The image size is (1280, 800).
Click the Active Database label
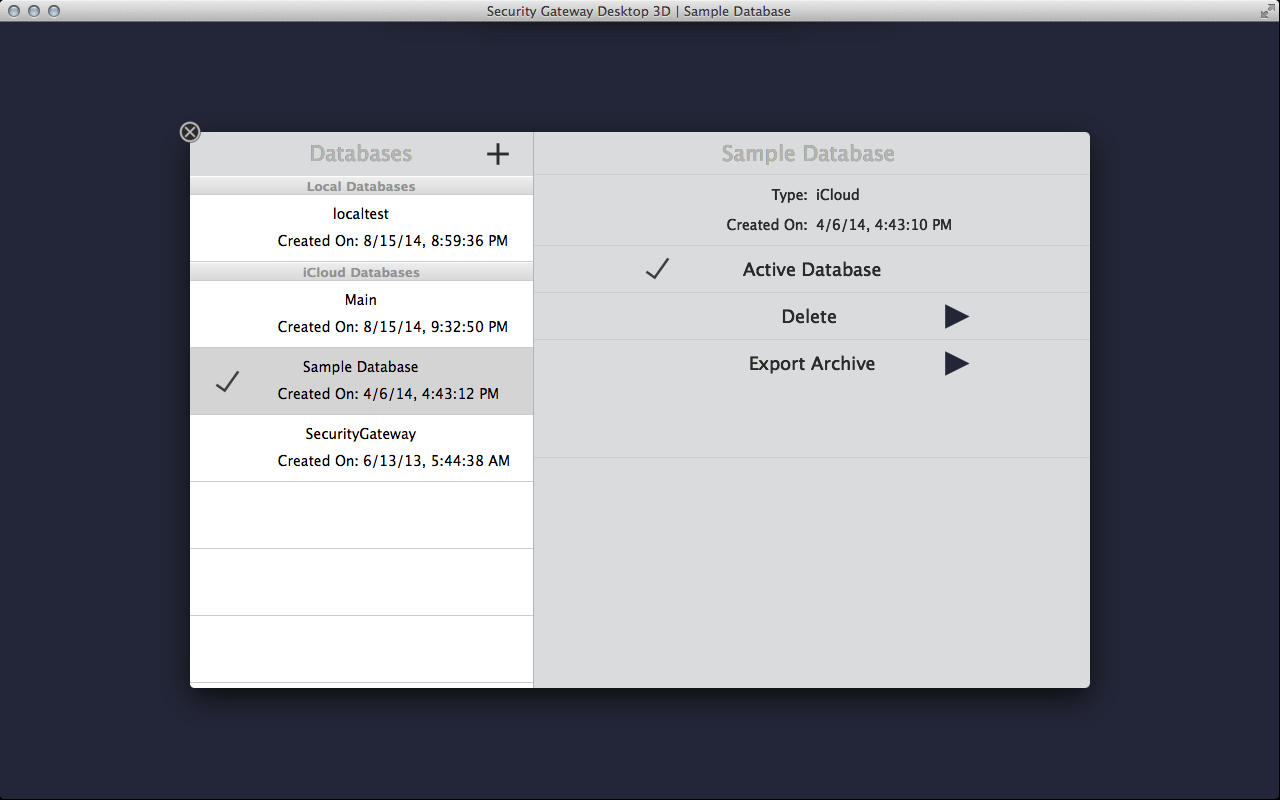812,269
